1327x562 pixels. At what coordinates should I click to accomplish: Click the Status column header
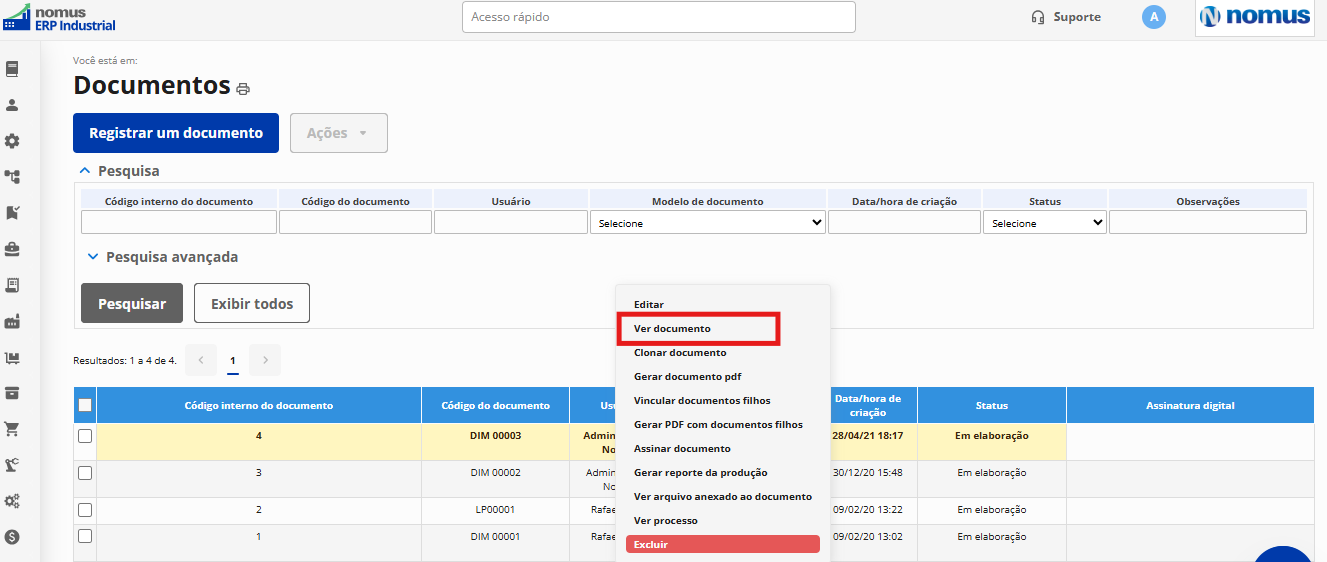992,405
